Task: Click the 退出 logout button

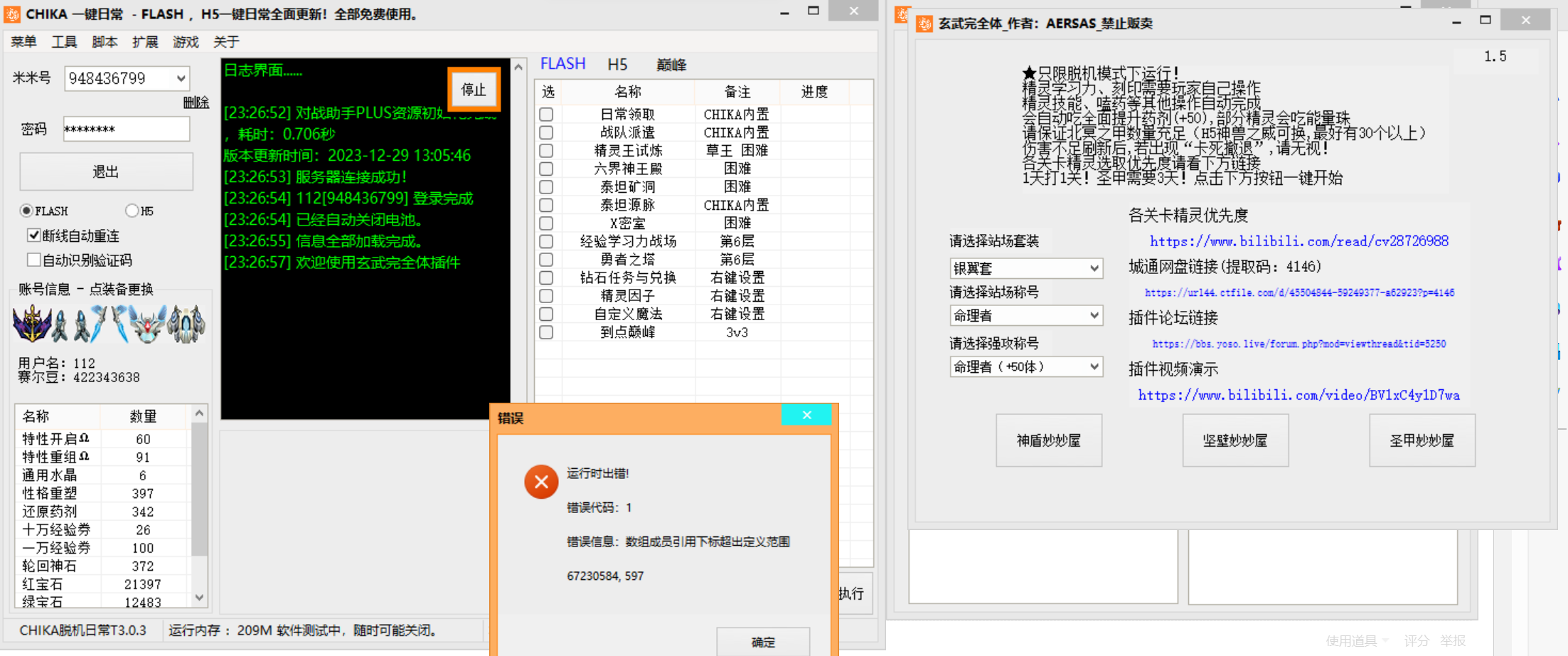Action: pyautogui.click(x=106, y=171)
